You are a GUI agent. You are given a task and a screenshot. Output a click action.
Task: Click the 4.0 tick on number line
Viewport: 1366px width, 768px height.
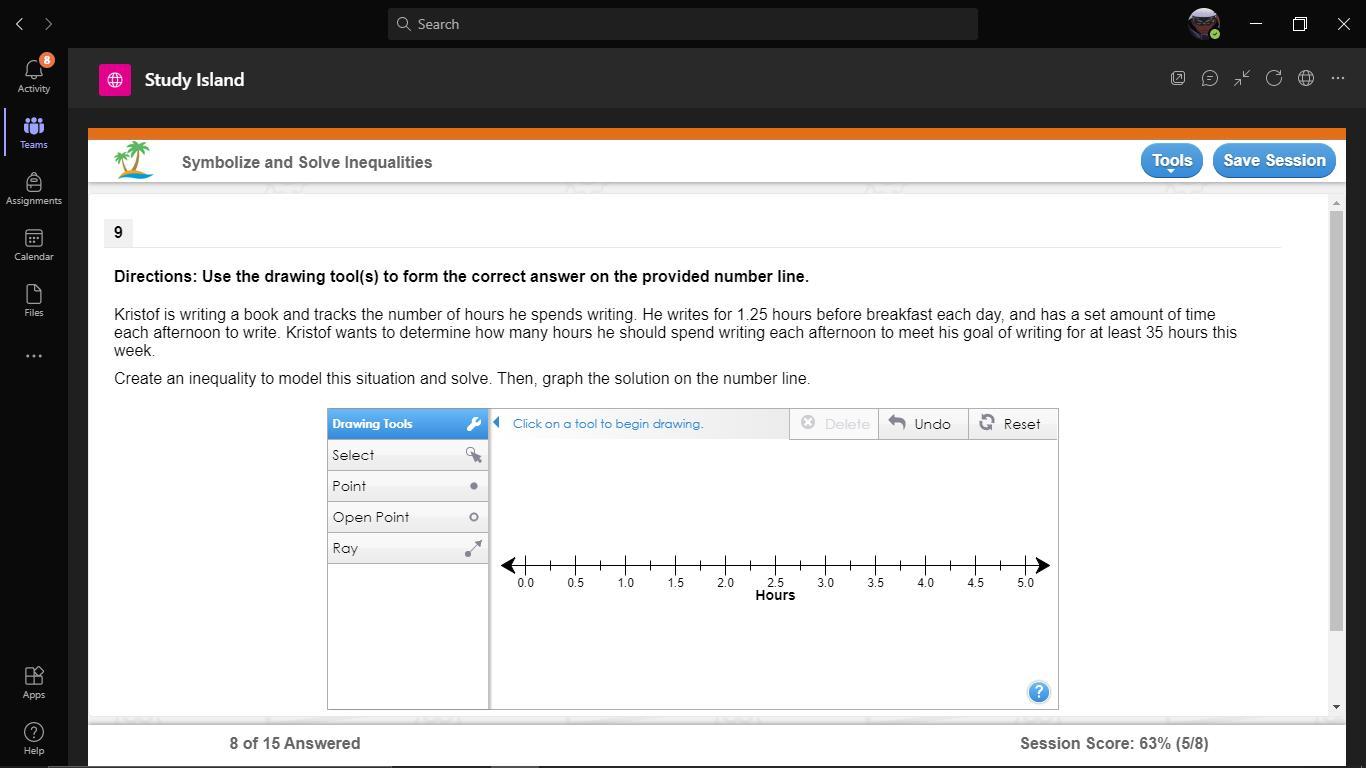pos(925,566)
